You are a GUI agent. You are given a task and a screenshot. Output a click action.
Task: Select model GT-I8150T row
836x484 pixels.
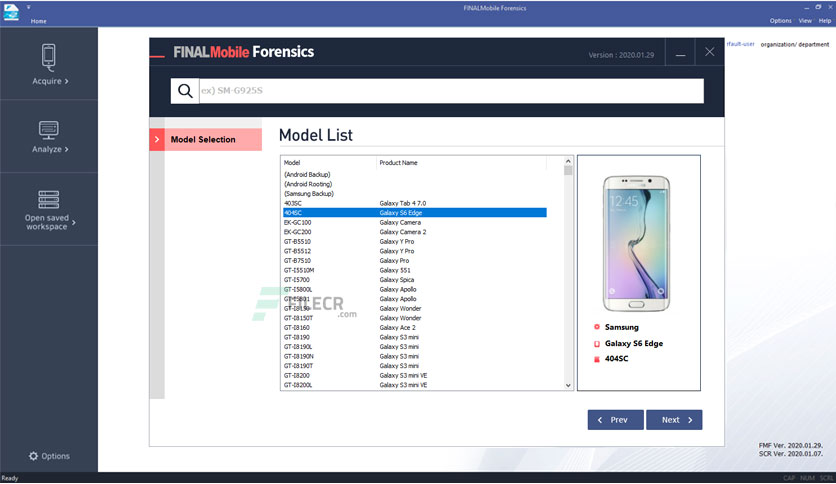(415, 318)
